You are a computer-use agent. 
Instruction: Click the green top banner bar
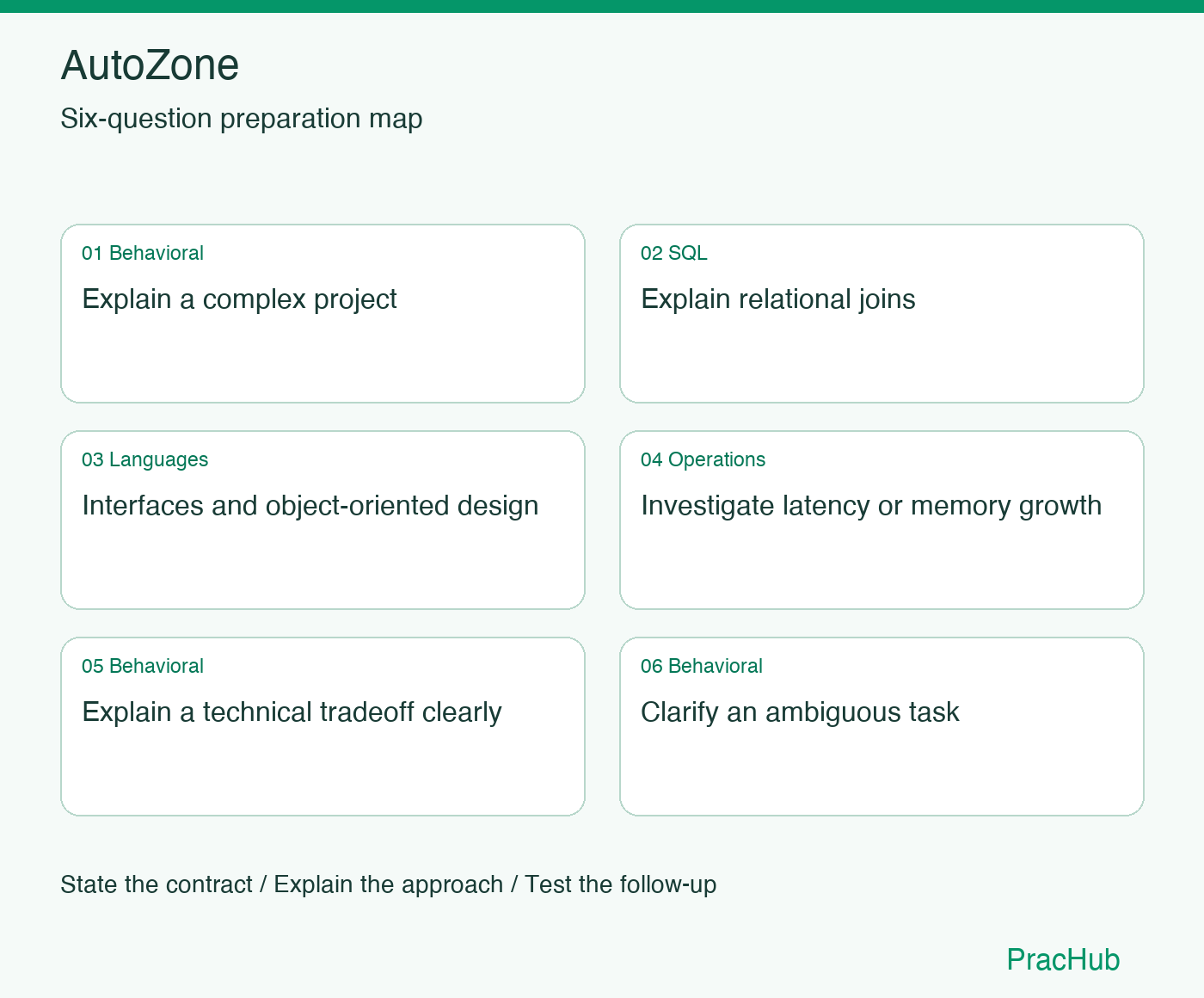point(602,6)
